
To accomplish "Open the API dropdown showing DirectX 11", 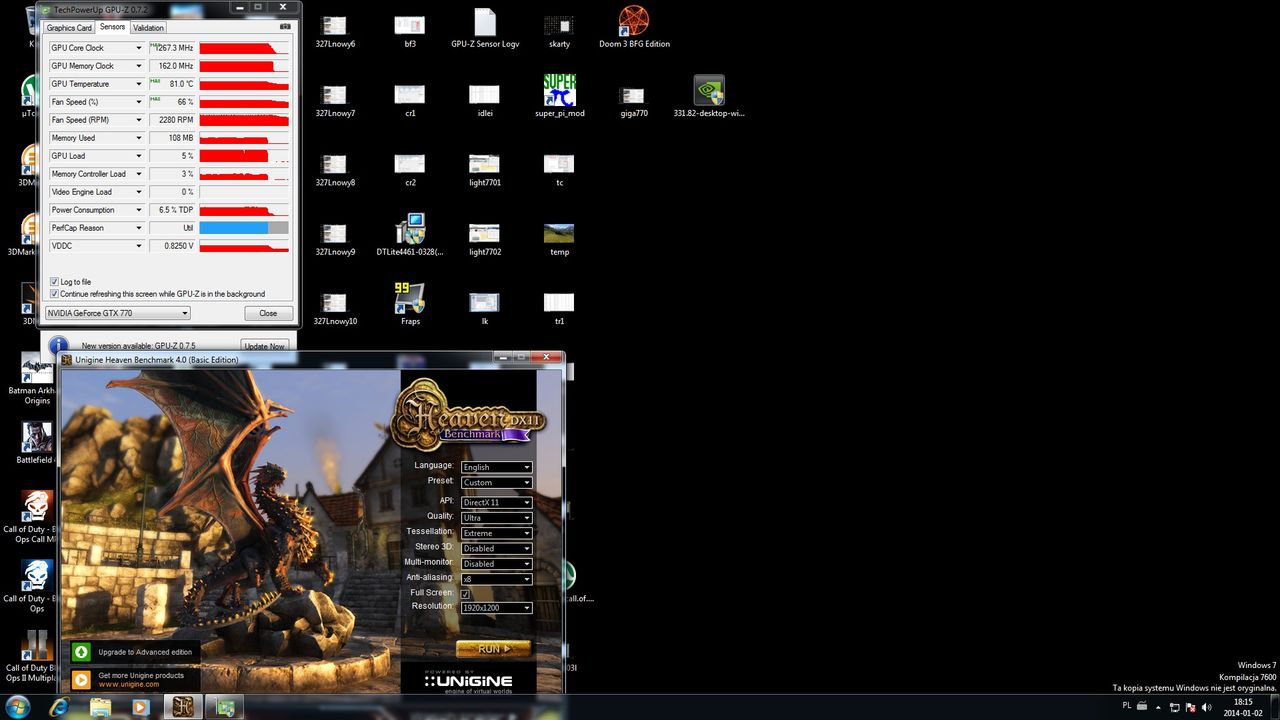I will (496, 502).
